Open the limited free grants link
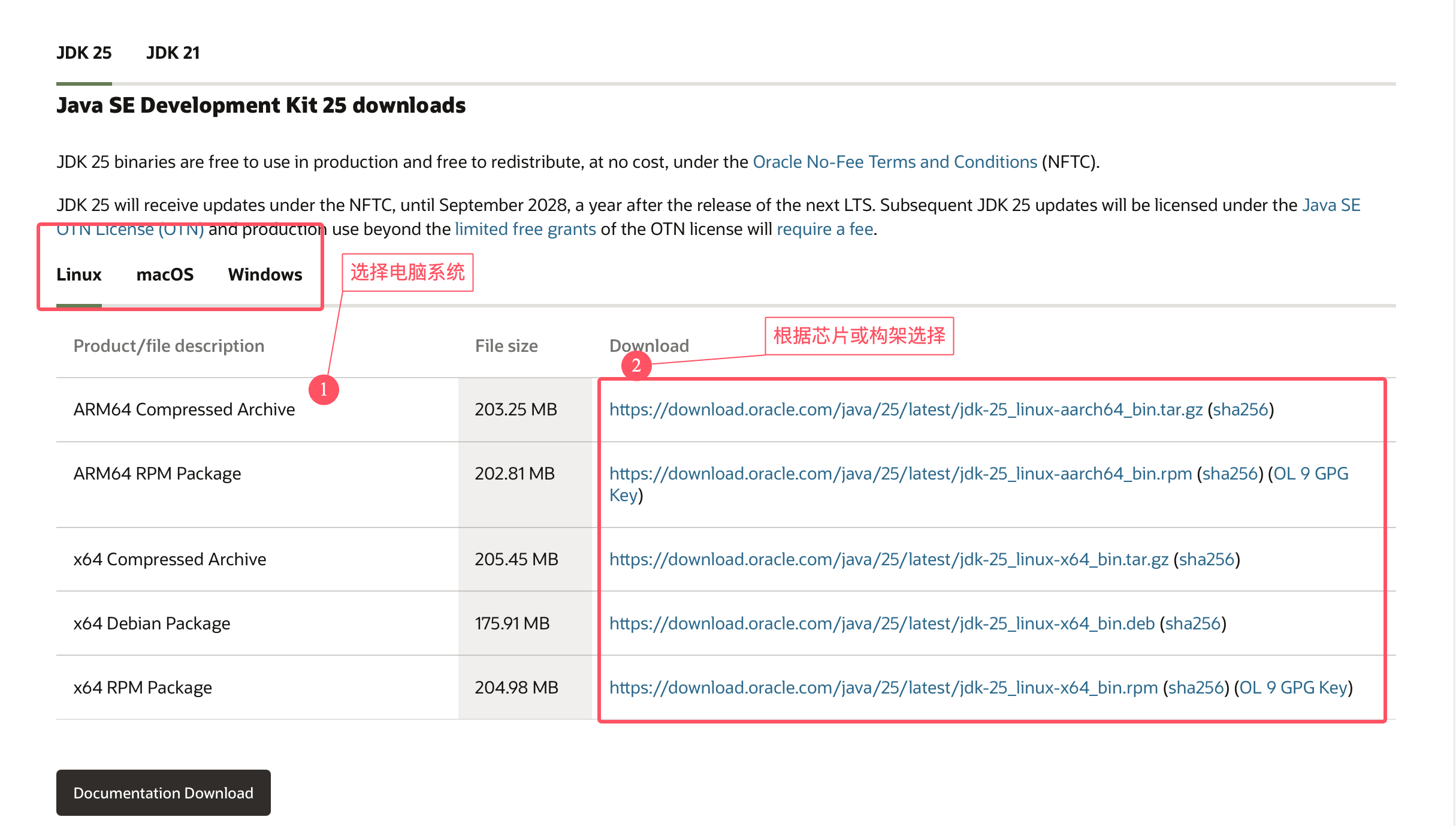The height and width of the screenshot is (826, 1456). pyautogui.click(x=525, y=229)
